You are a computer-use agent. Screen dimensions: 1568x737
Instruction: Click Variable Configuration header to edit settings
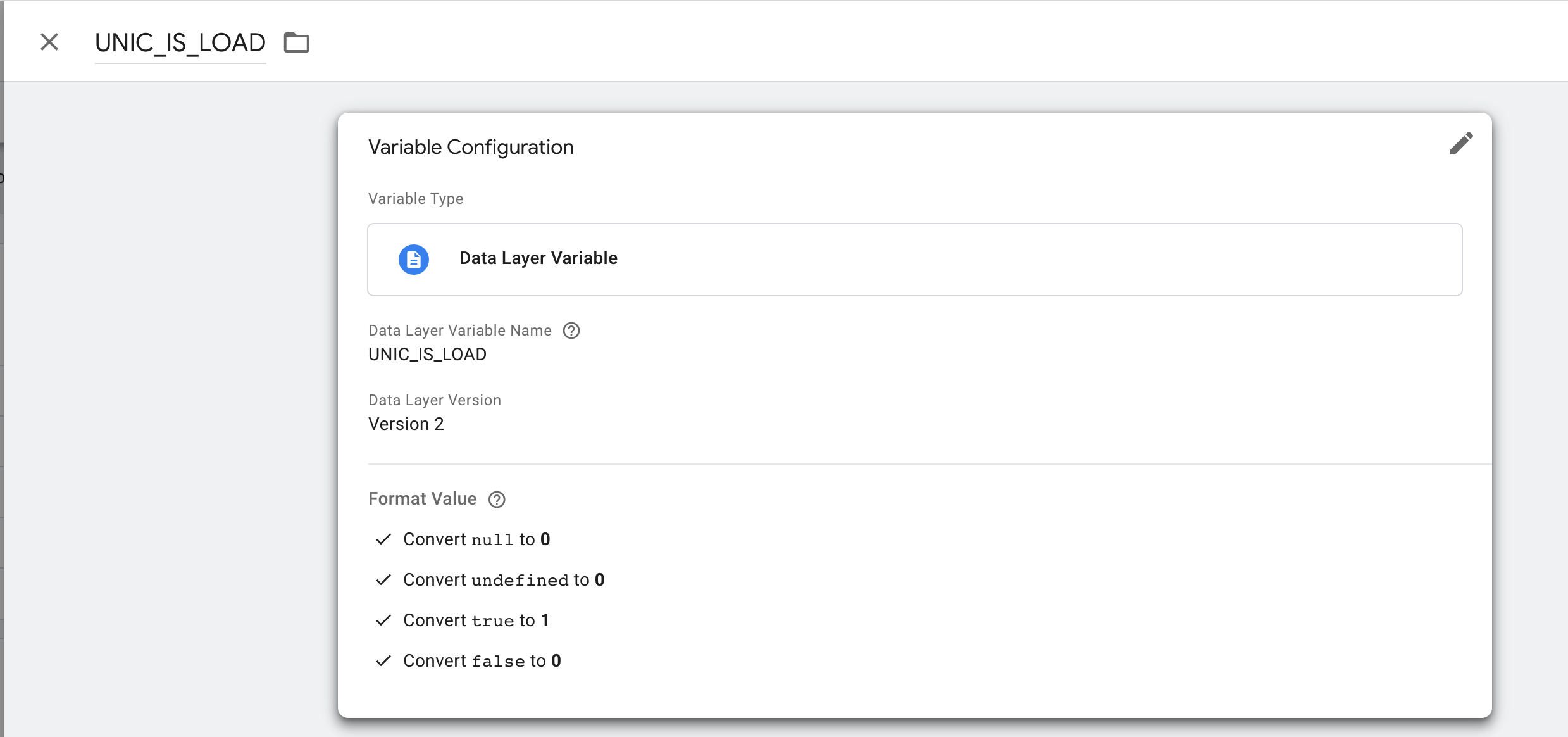click(471, 146)
